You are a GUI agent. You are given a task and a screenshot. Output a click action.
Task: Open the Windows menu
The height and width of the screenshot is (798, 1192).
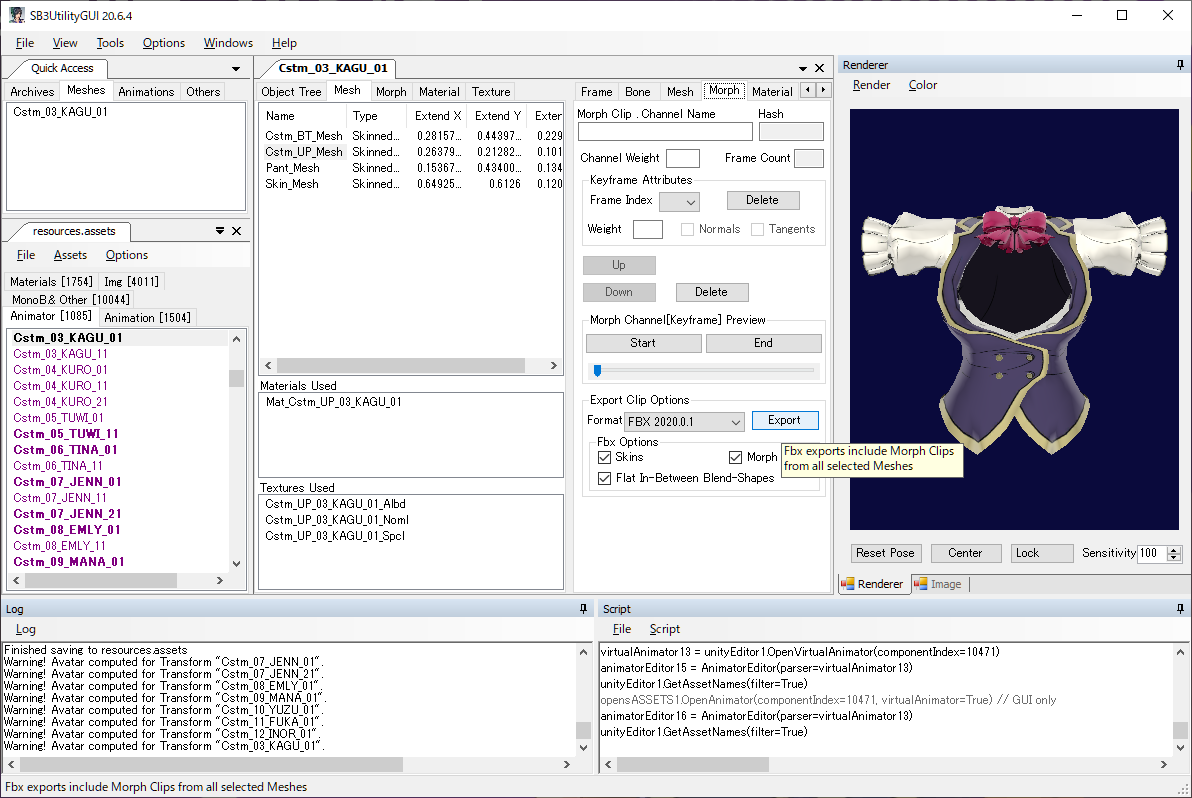click(228, 43)
